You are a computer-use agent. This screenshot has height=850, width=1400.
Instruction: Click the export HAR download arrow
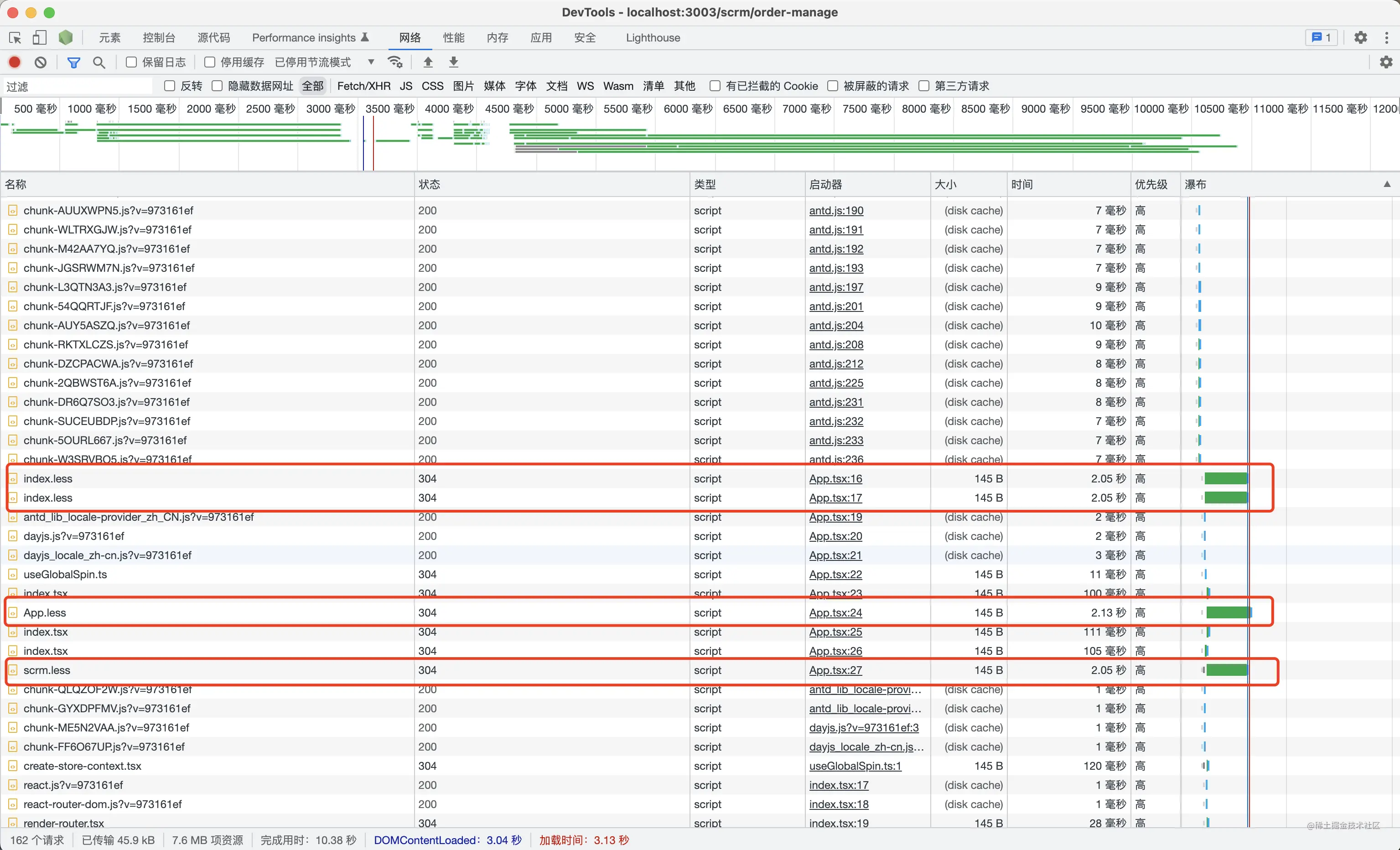(453, 62)
